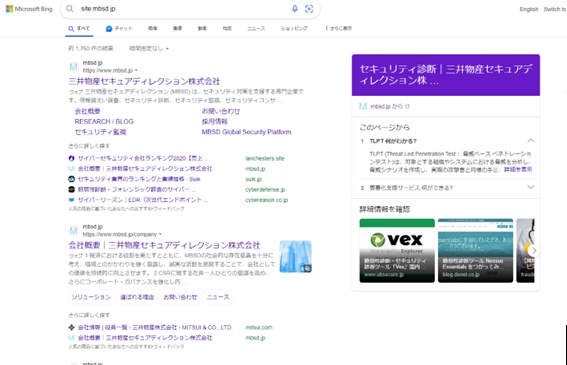Open the suik.jp related result

tap(139, 179)
